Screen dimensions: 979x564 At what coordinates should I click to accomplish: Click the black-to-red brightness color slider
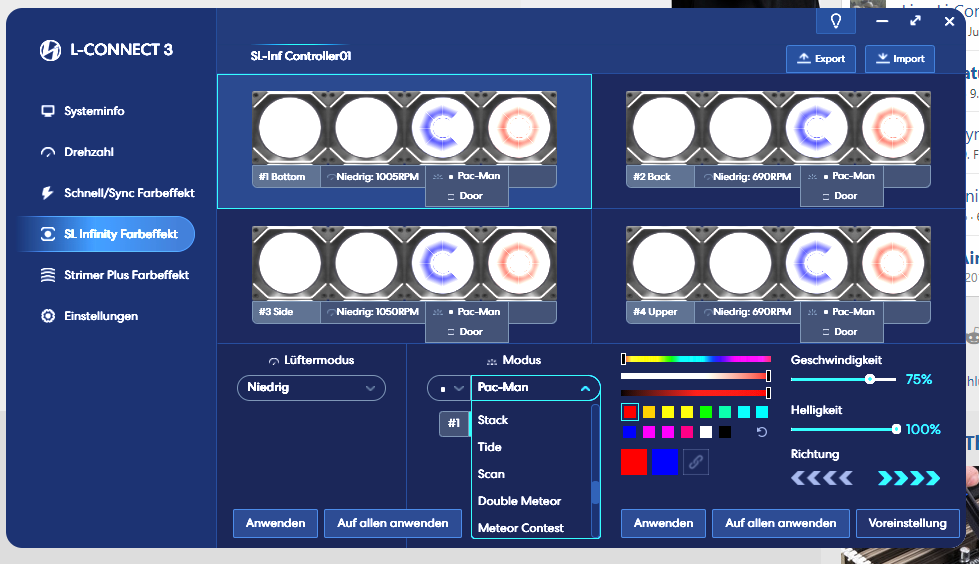coord(695,393)
